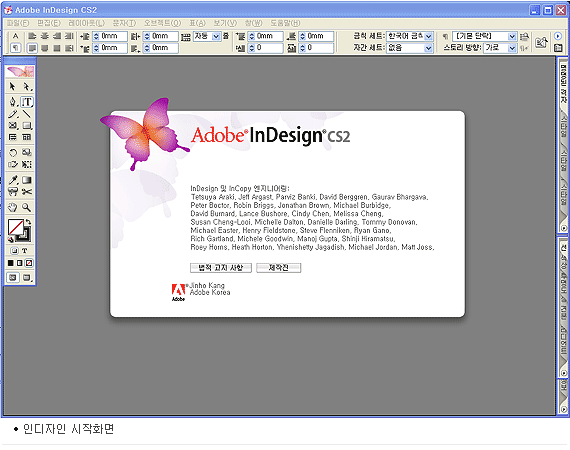Open the 자간 세트 dropdown
Image resolution: width=570 pixels, height=450 pixels.
click(x=429, y=48)
